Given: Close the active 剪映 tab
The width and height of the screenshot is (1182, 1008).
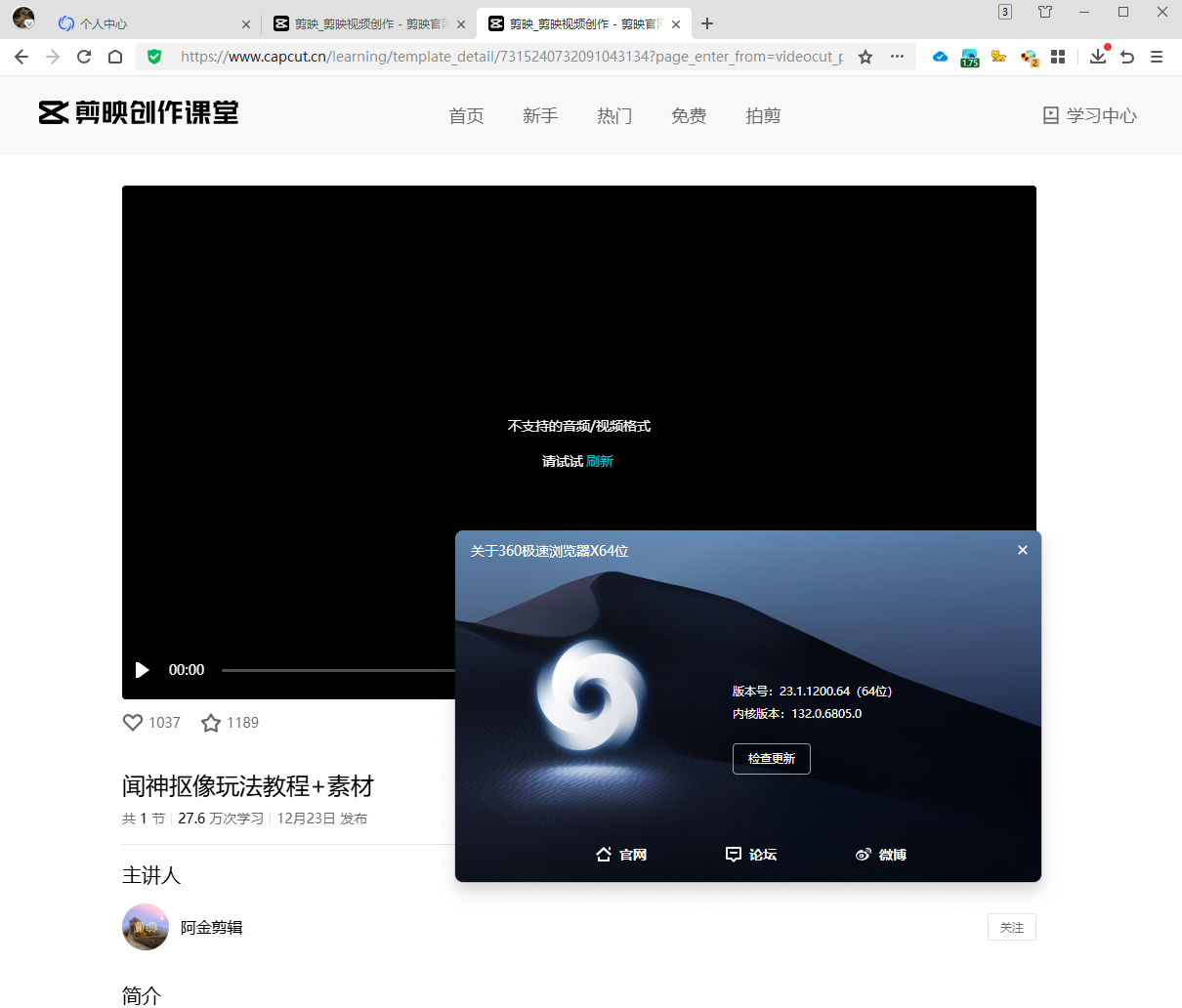Looking at the screenshot, I should click(x=676, y=24).
